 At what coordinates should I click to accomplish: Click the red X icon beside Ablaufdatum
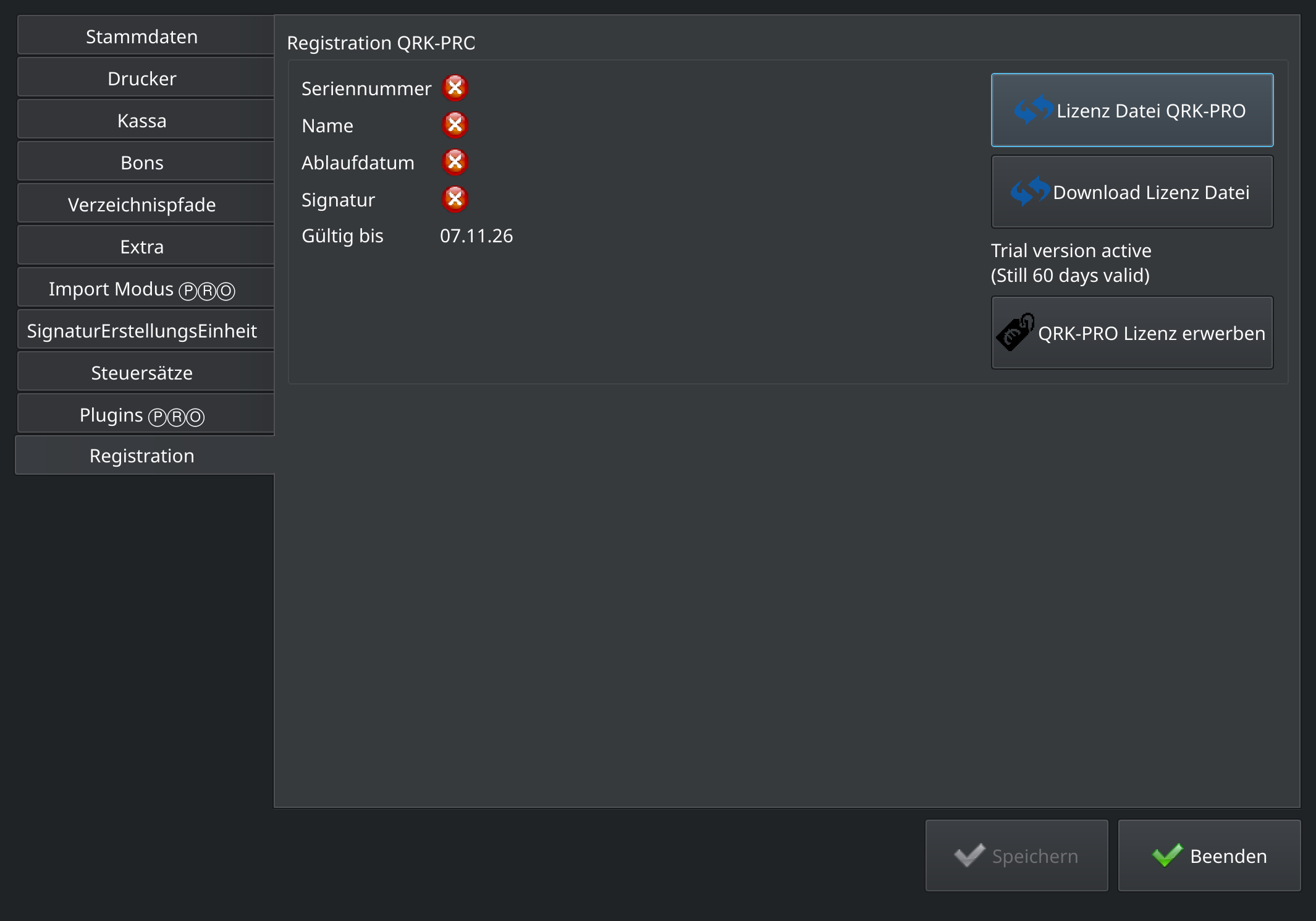[x=455, y=162]
